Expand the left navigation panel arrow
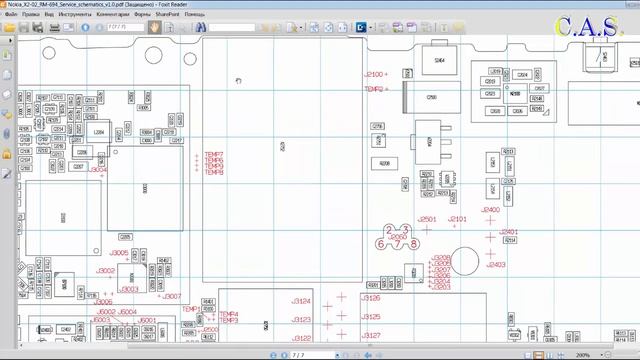Screen dimensions: 640x360 (10, 40)
